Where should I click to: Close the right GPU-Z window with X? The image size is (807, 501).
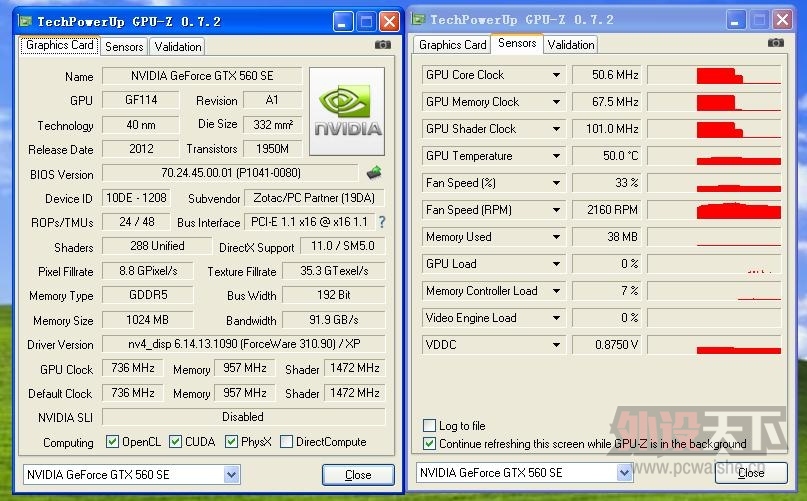tap(782, 20)
